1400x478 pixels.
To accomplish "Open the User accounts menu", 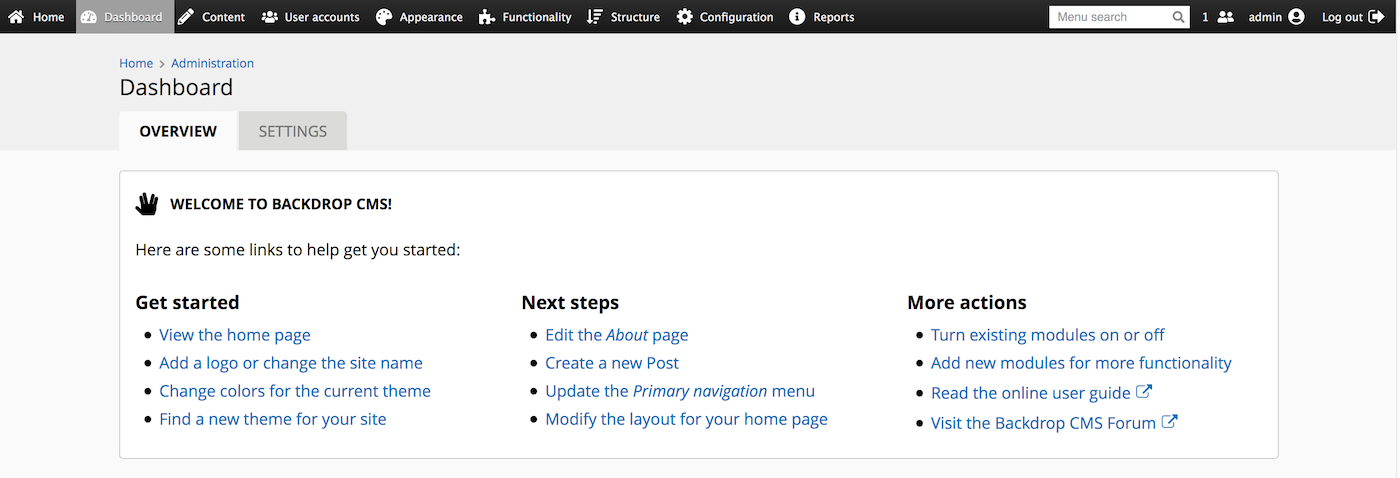I will [311, 17].
